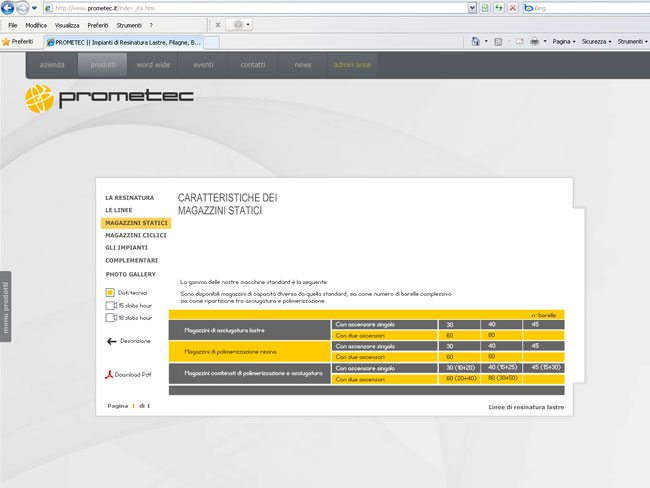Open the word wide navigation item
The image size is (650, 488).
pyautogui.click(x=153, y=65)
